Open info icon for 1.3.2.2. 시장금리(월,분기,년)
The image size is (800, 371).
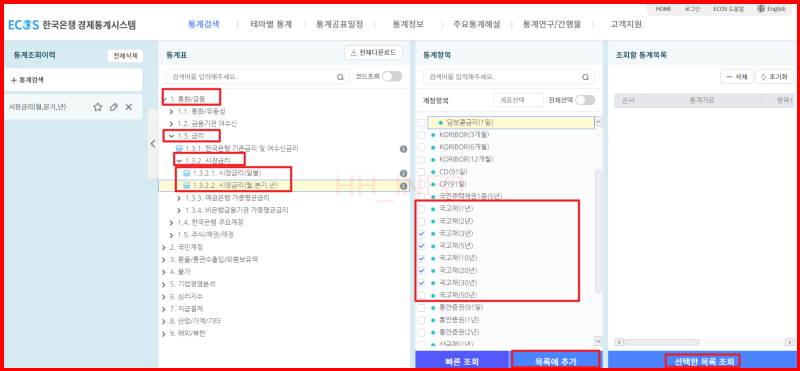[403, 186]
